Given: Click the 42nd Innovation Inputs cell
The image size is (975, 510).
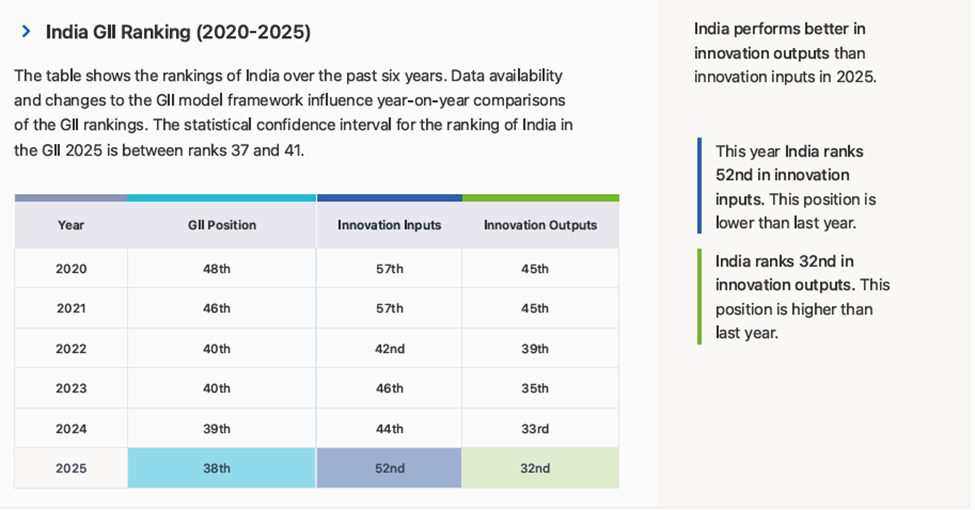Looking at the screenshot, I should 389,349.
